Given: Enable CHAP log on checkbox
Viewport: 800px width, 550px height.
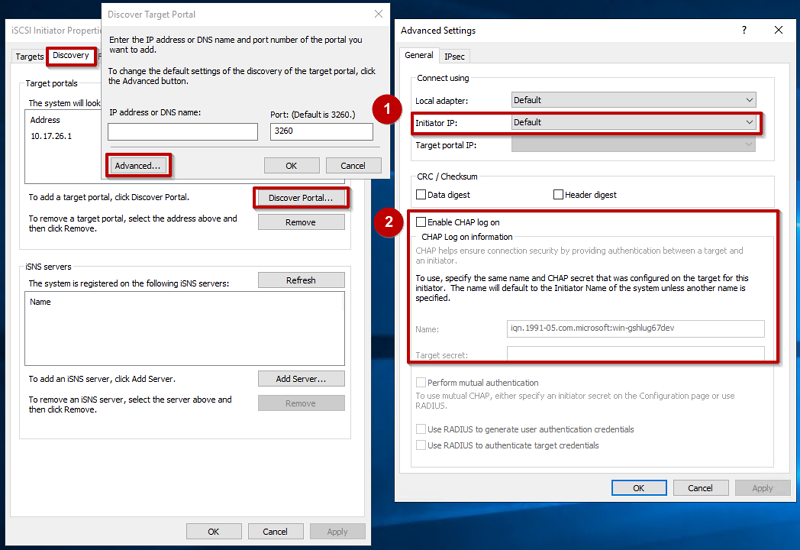Looking at the screenshot, I should (421, 222).
